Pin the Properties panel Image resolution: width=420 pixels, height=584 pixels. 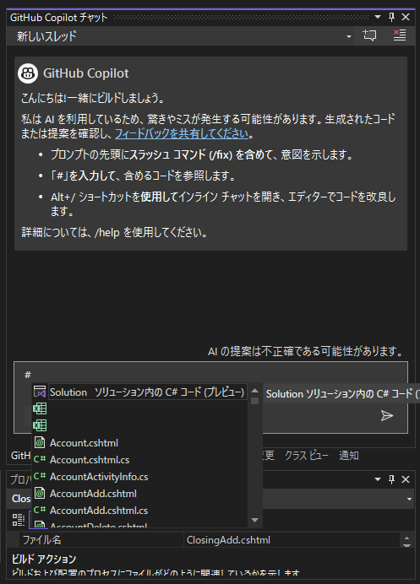[x=391, y=479]
